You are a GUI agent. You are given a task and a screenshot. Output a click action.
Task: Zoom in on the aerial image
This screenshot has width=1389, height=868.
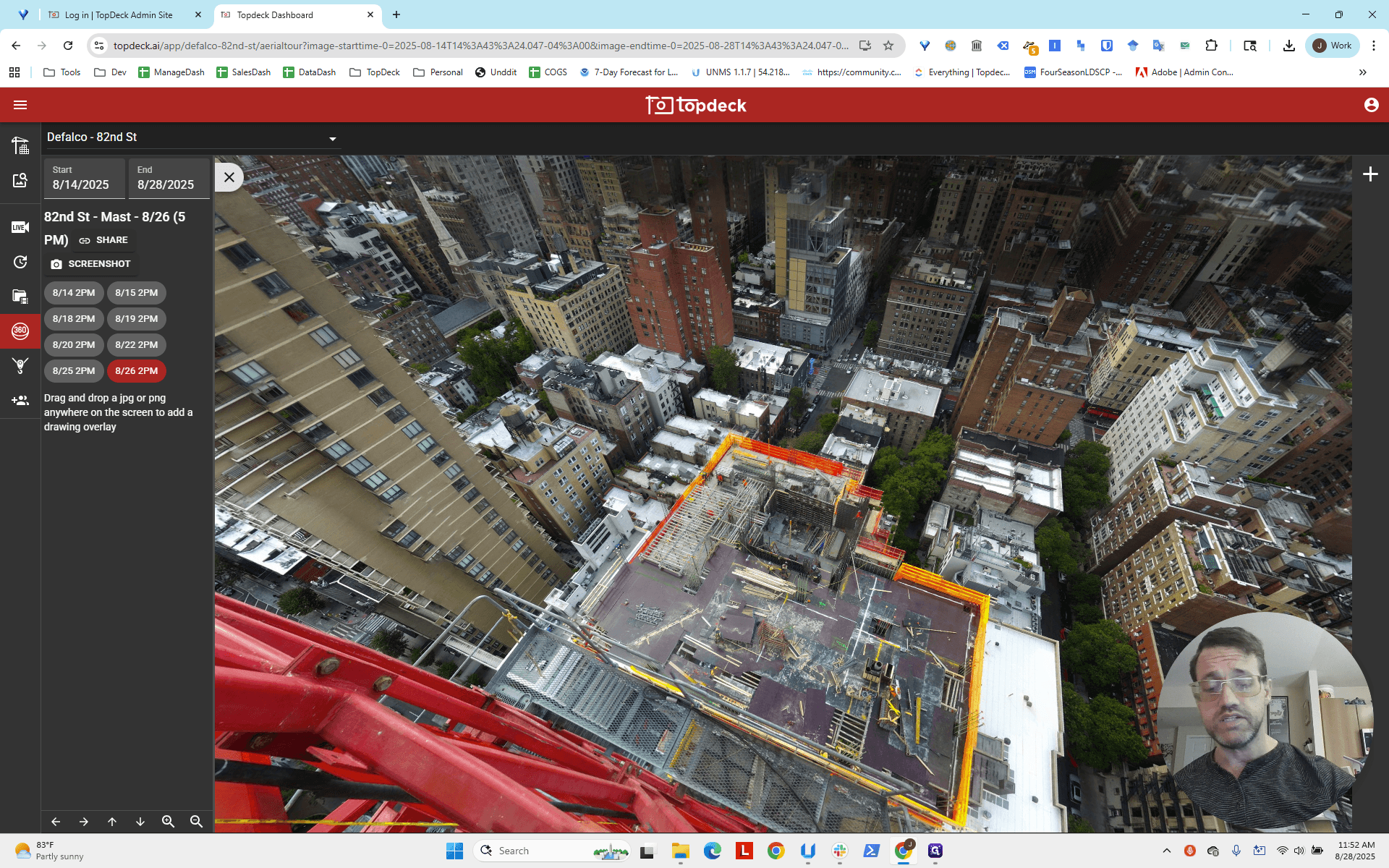(x=169, y=822)
